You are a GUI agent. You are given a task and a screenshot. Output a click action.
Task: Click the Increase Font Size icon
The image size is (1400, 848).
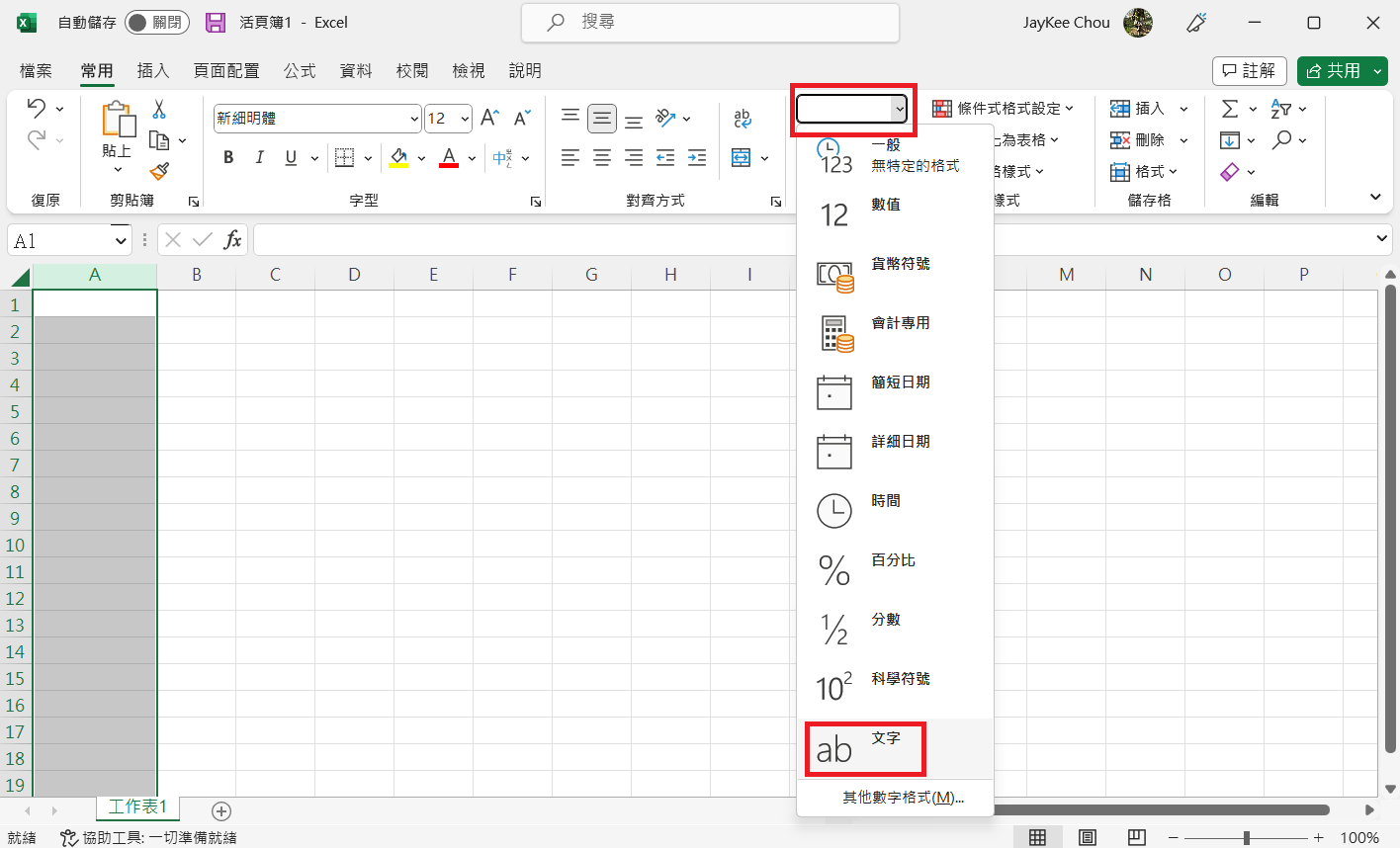point(489,119)
